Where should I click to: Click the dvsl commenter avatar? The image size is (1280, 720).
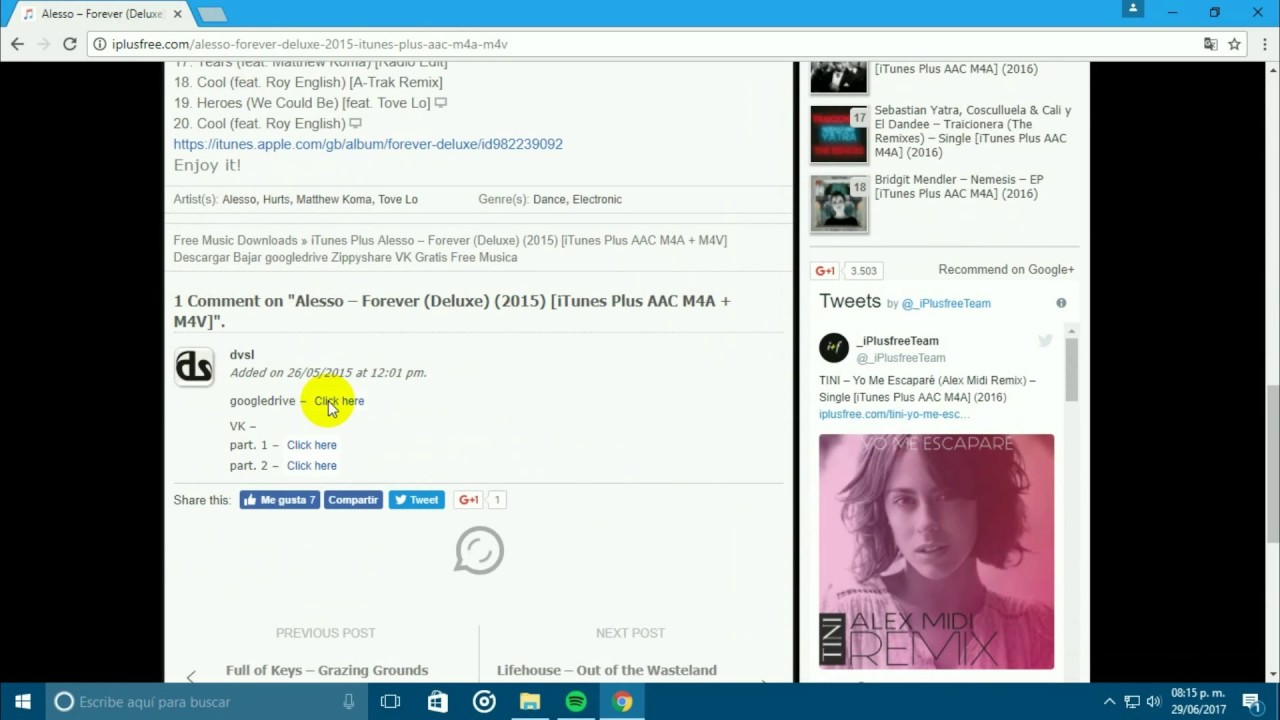(x=194, y=367)
